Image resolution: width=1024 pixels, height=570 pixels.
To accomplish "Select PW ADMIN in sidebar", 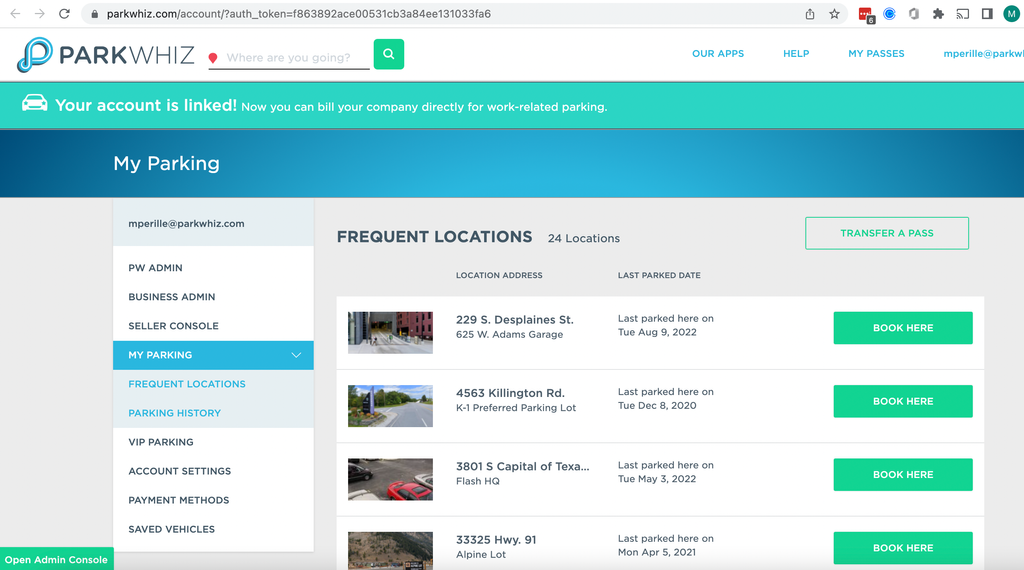I will 214,268.
